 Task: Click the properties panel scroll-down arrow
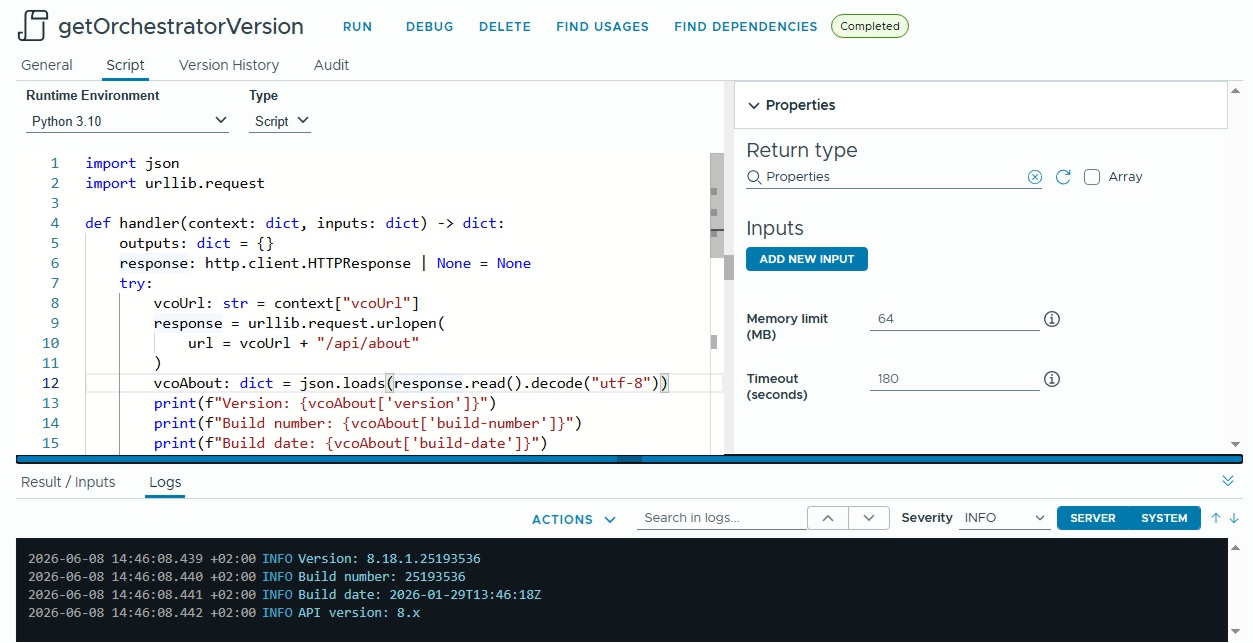coord(1235,443)
